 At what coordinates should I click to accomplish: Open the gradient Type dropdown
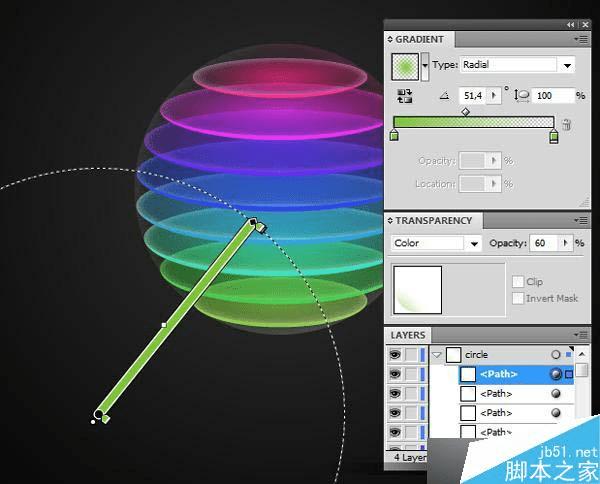[567, 65]
